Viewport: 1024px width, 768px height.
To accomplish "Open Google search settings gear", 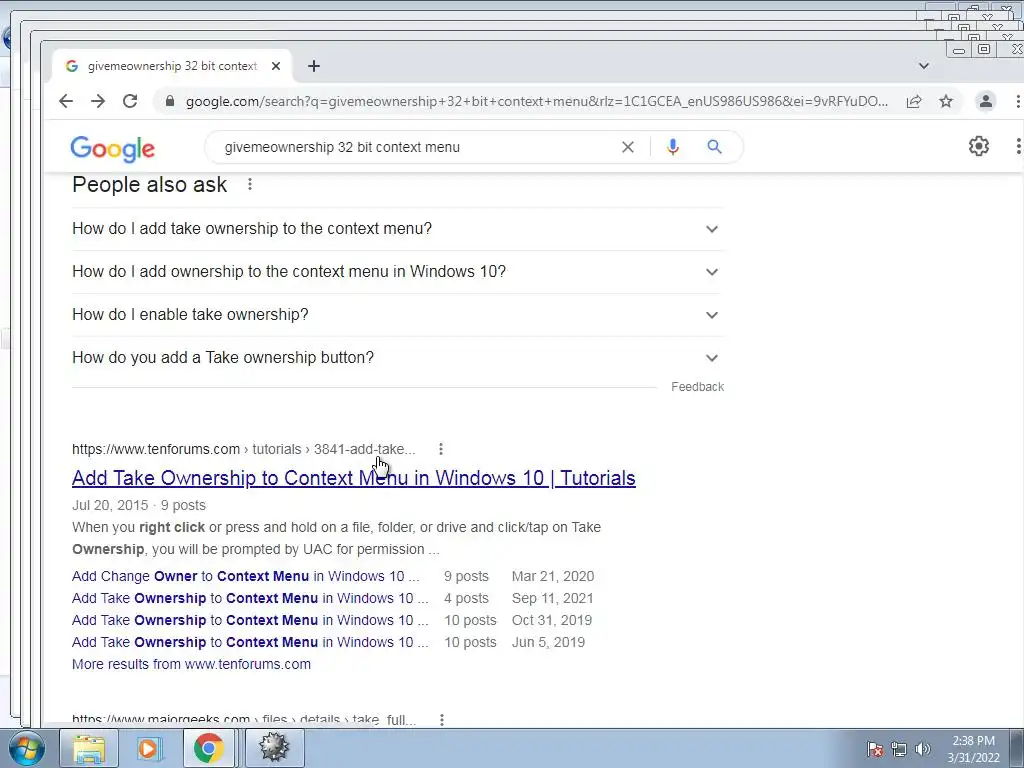I will point(978,146).
